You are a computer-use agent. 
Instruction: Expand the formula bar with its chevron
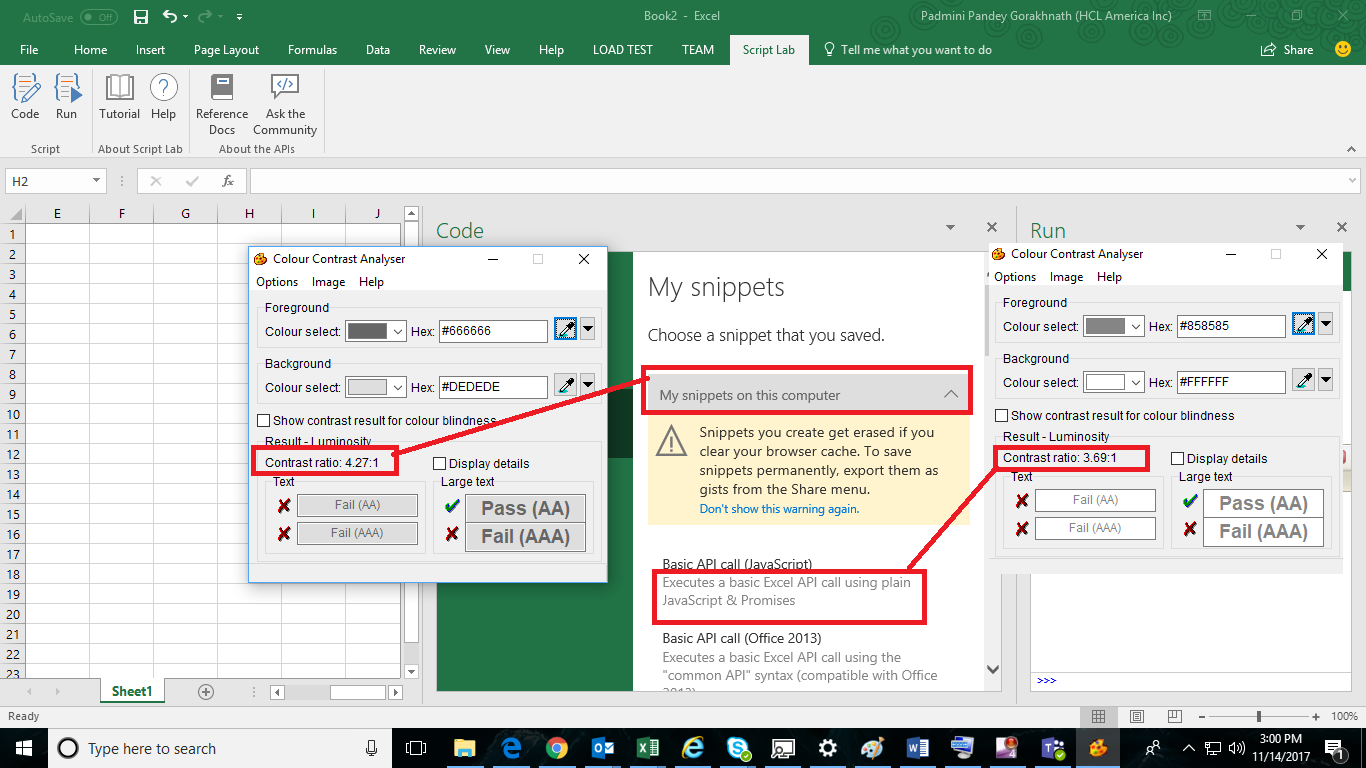[x=1351, y=181]
